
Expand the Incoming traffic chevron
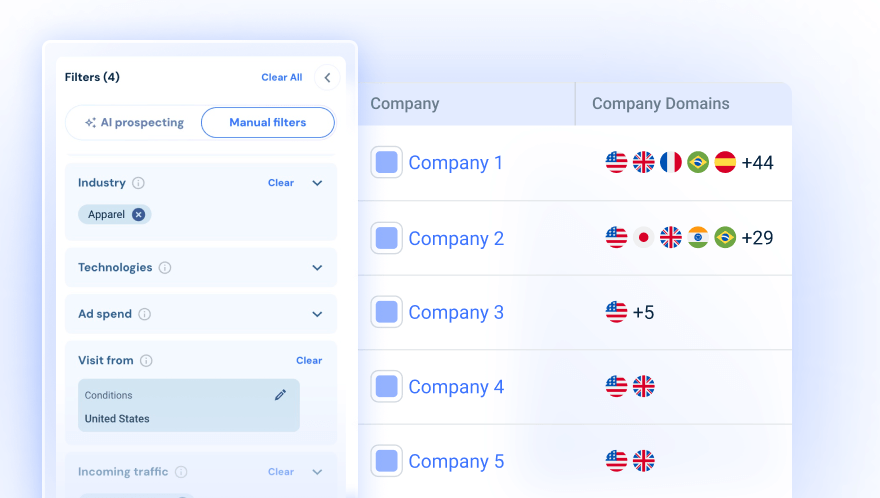click(317, 472)
